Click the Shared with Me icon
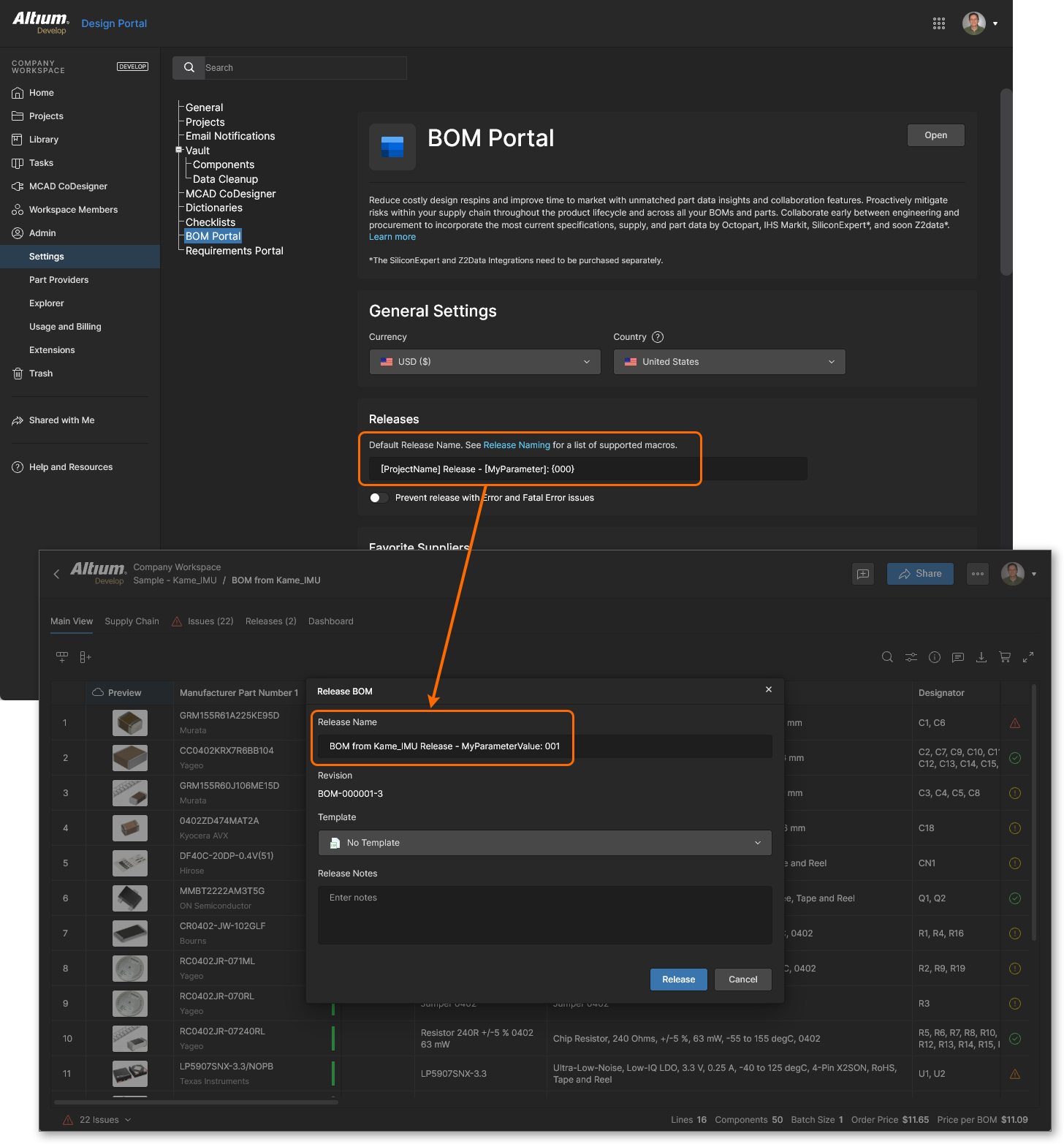The width and height of the screenshot is (1064, 1144). coord(18,420)
